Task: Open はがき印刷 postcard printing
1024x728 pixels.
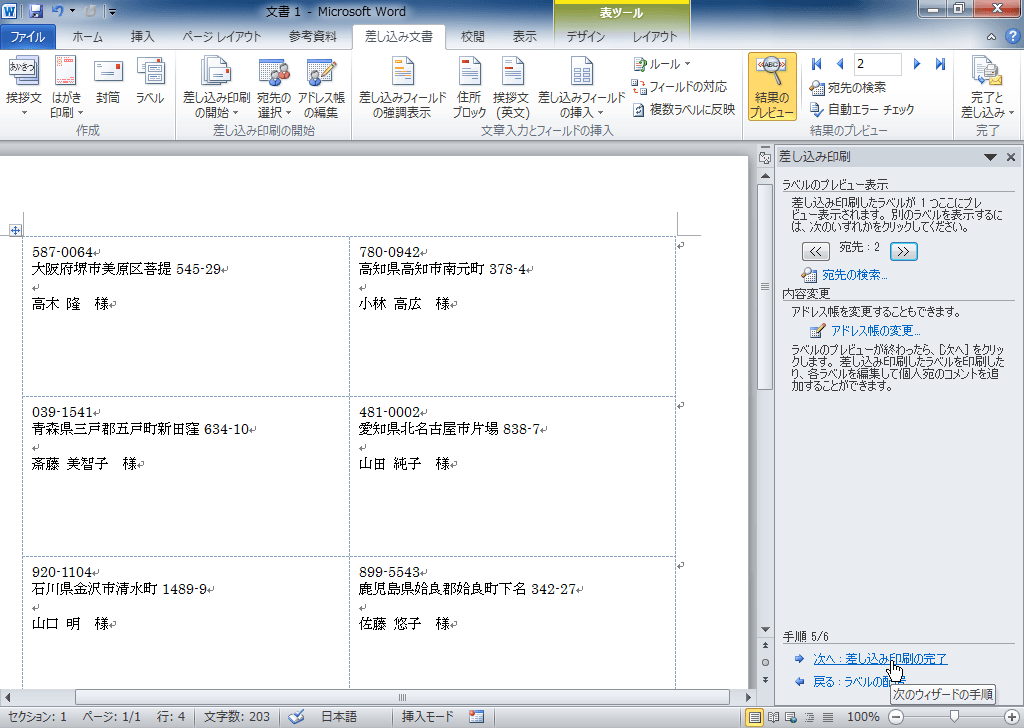Action: [x=66, y=87]
